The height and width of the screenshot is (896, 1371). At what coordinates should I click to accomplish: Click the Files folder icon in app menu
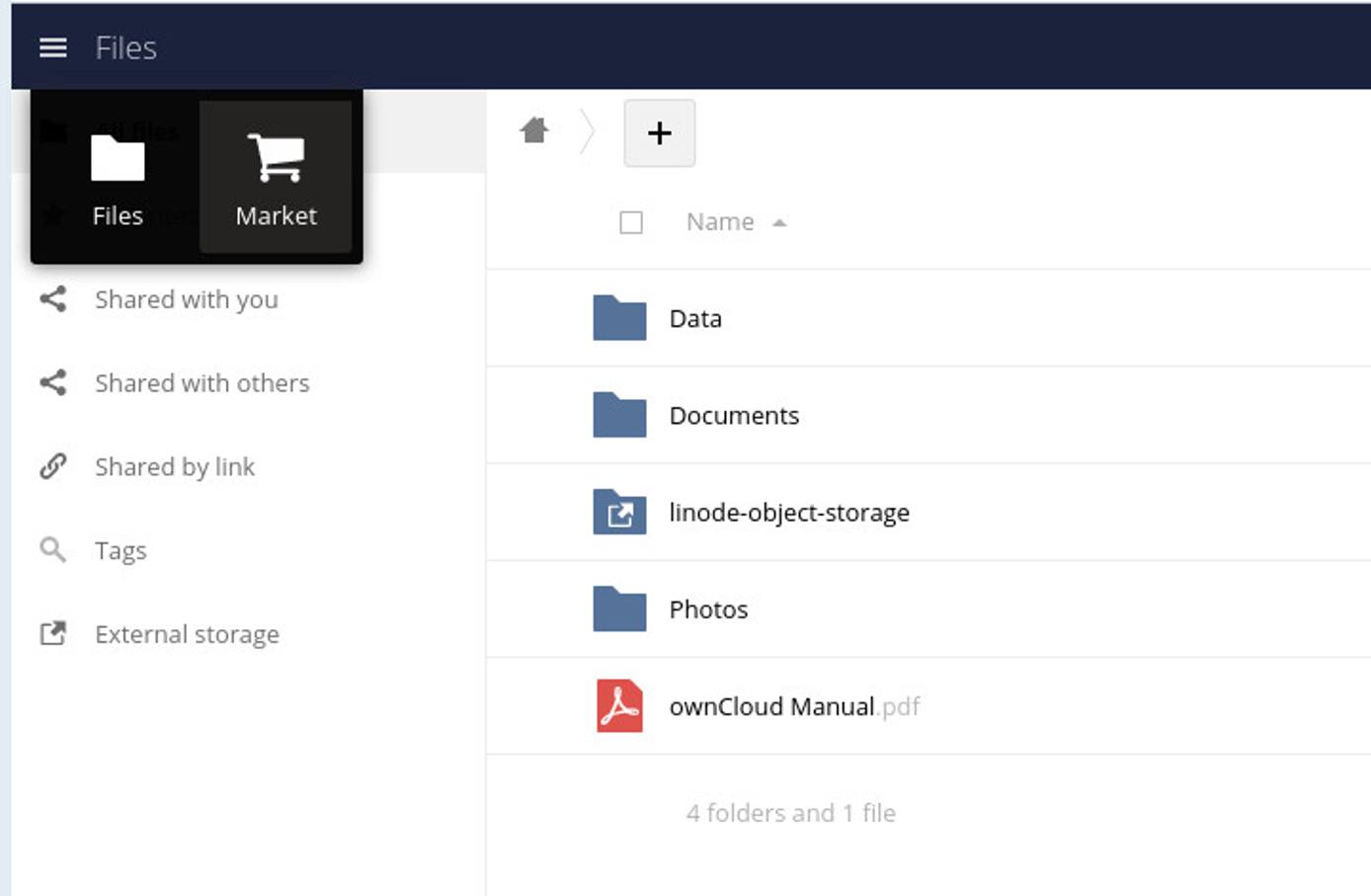(x=118, y=158)
